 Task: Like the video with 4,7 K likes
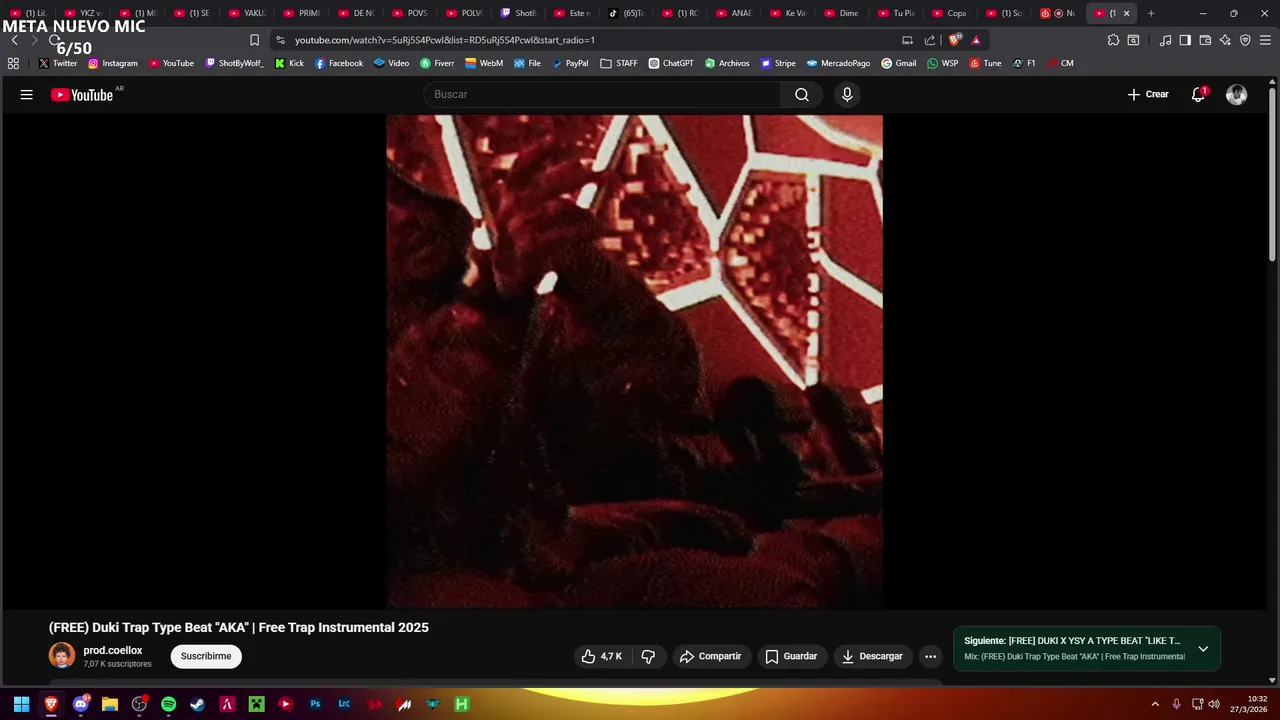click(x=601, y=656)
